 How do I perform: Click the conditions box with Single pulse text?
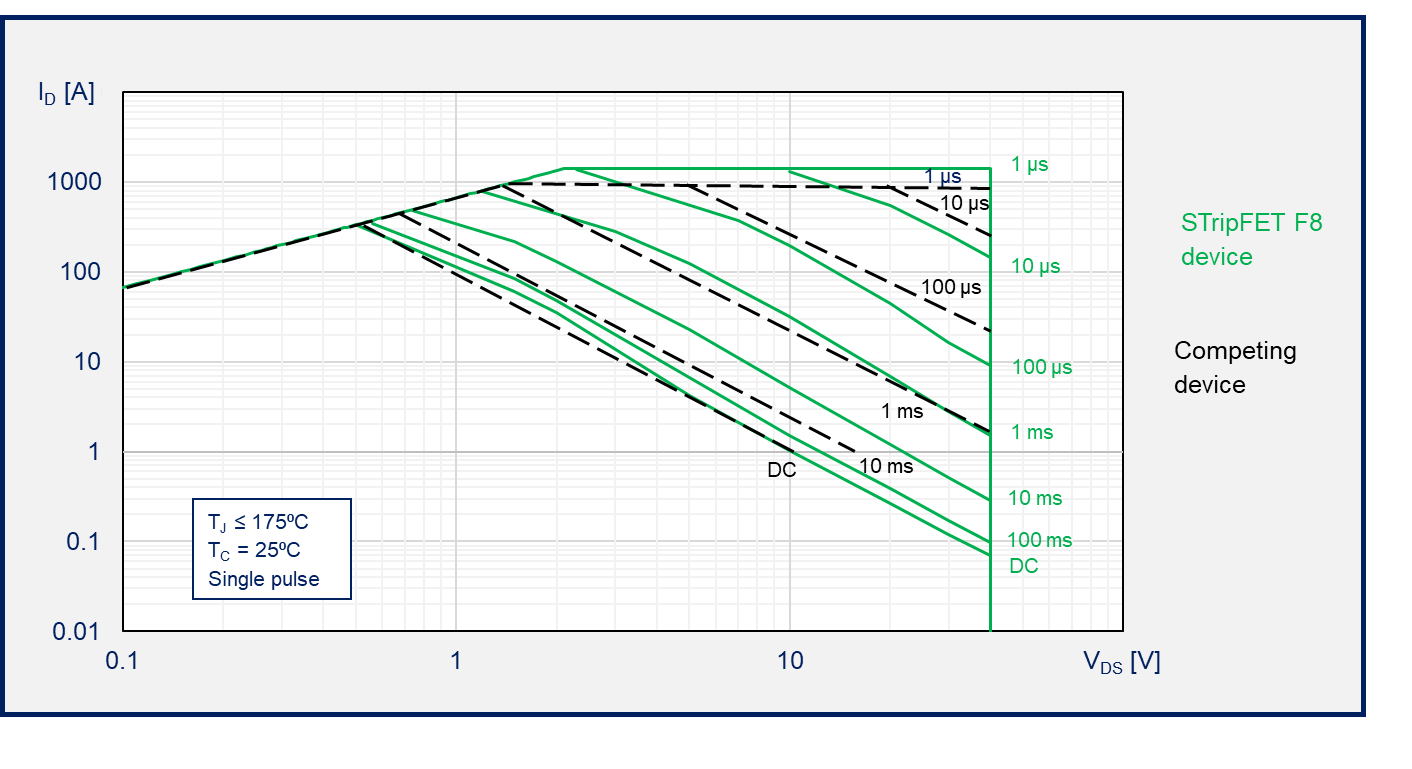pyautogui.click(x=271, y=549)
